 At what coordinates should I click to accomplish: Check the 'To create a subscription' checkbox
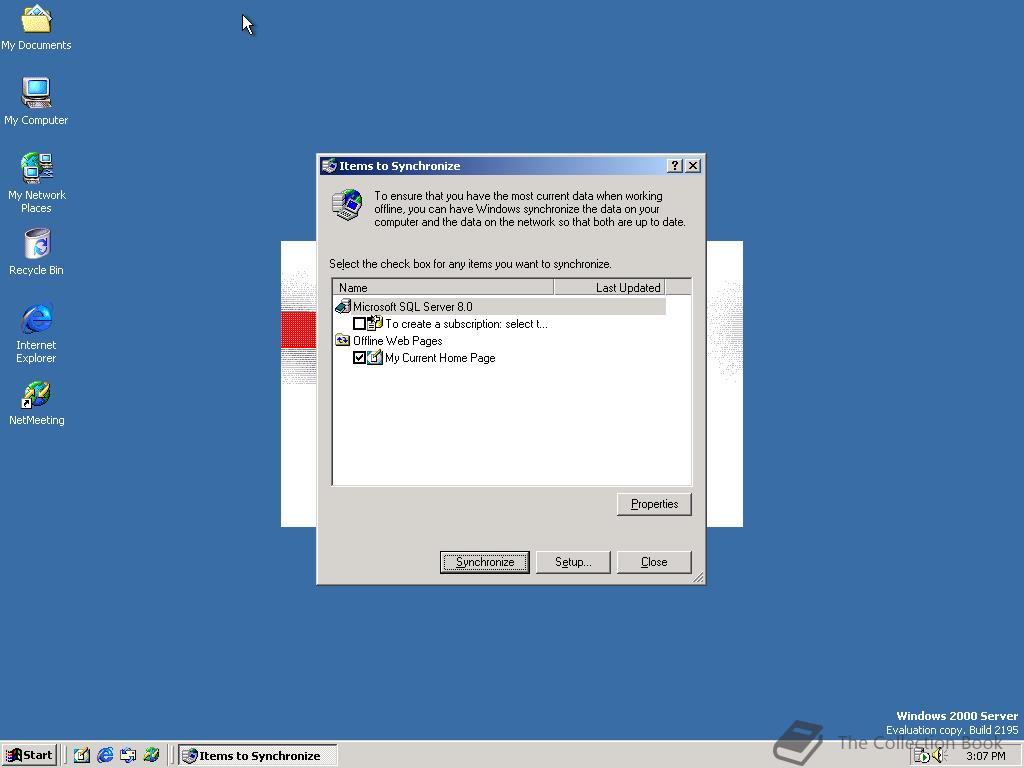[359, 323]
